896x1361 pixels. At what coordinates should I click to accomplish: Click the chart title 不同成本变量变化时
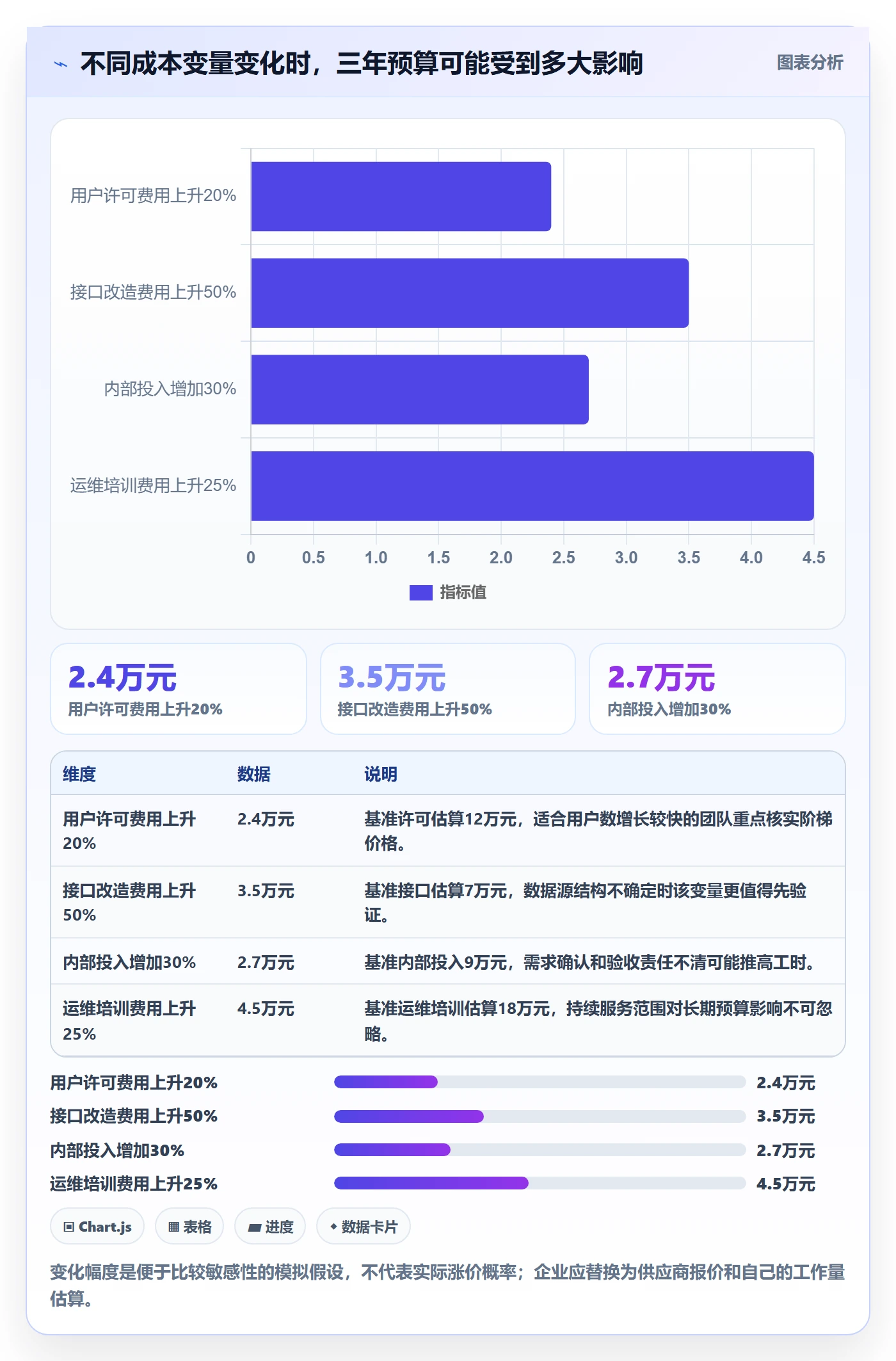click(x=362, y=63)
